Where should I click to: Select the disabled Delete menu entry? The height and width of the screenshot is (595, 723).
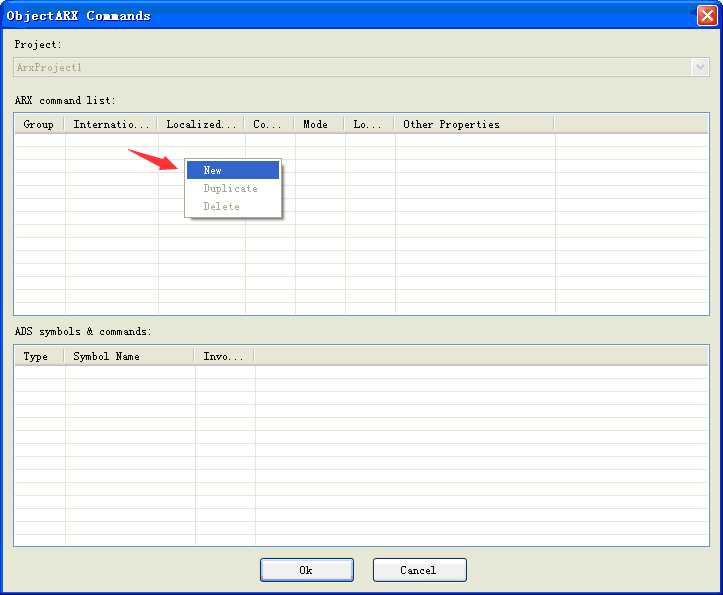click(233, 206)
